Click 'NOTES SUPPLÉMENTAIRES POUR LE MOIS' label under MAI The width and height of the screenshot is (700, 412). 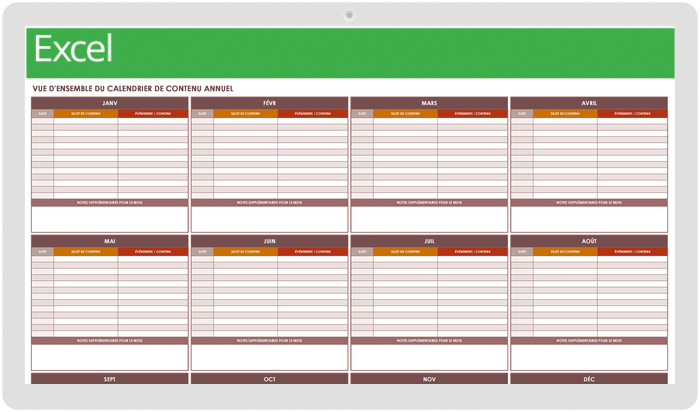110,341
